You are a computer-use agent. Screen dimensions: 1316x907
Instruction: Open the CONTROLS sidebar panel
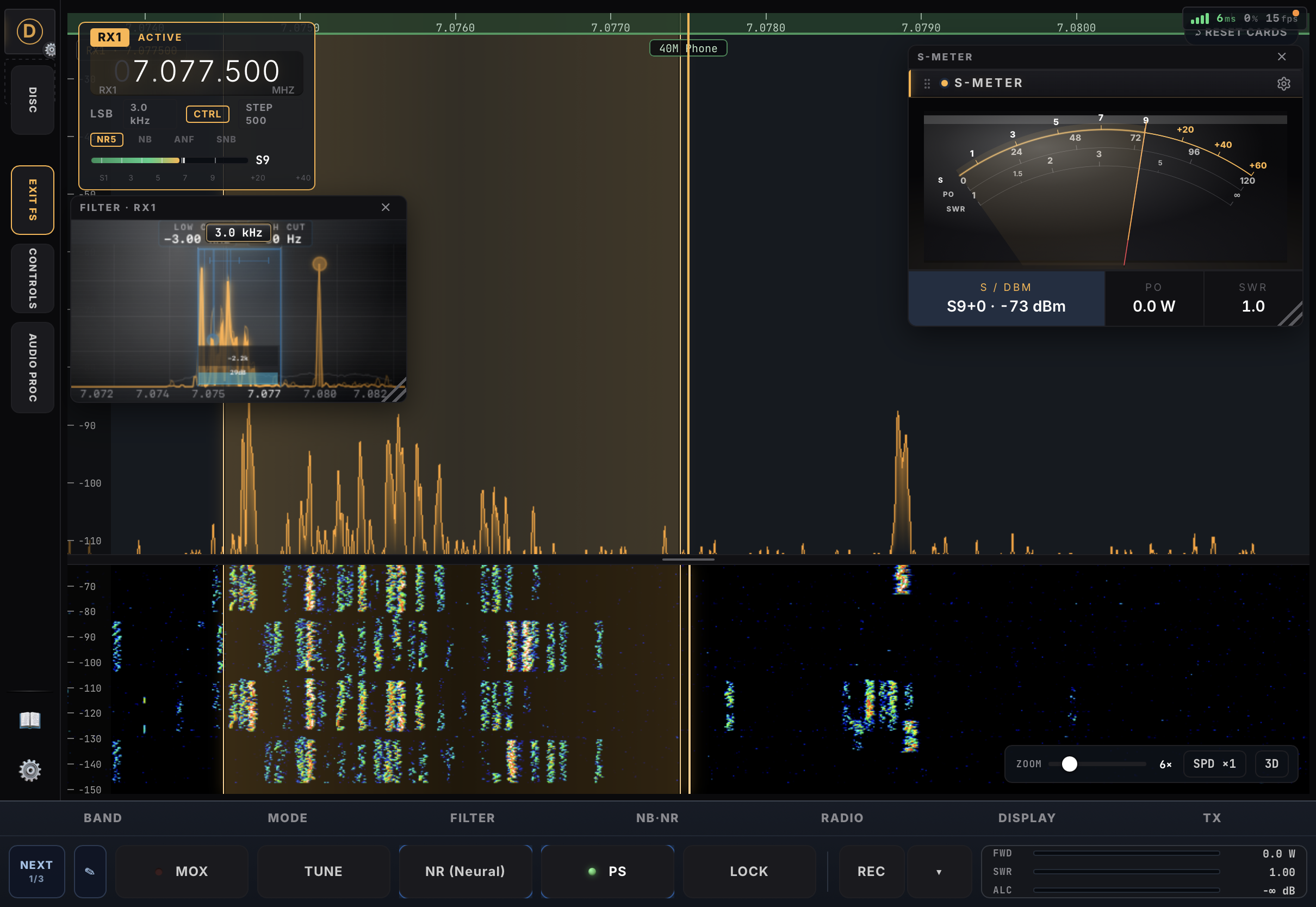[x=33, y=278]
